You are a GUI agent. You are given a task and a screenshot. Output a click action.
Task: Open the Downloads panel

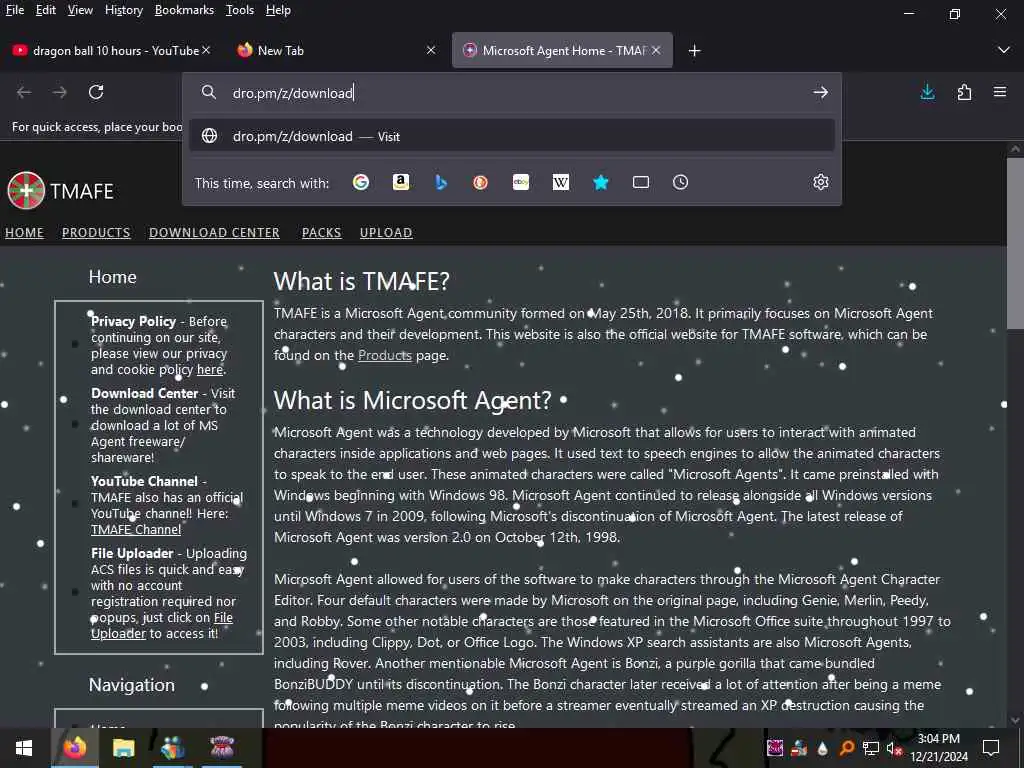[927, 92]
